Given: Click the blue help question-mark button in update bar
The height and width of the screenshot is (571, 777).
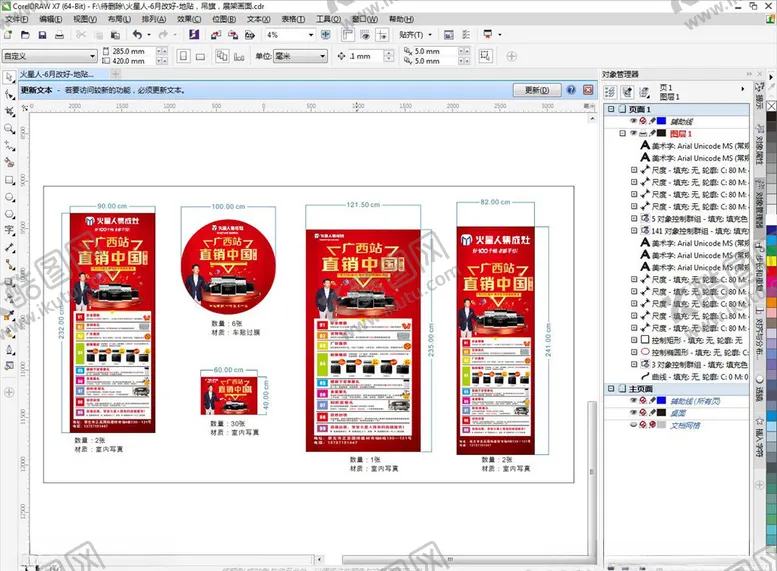Looking at the screenshot, I should click(x=571, y=90).
